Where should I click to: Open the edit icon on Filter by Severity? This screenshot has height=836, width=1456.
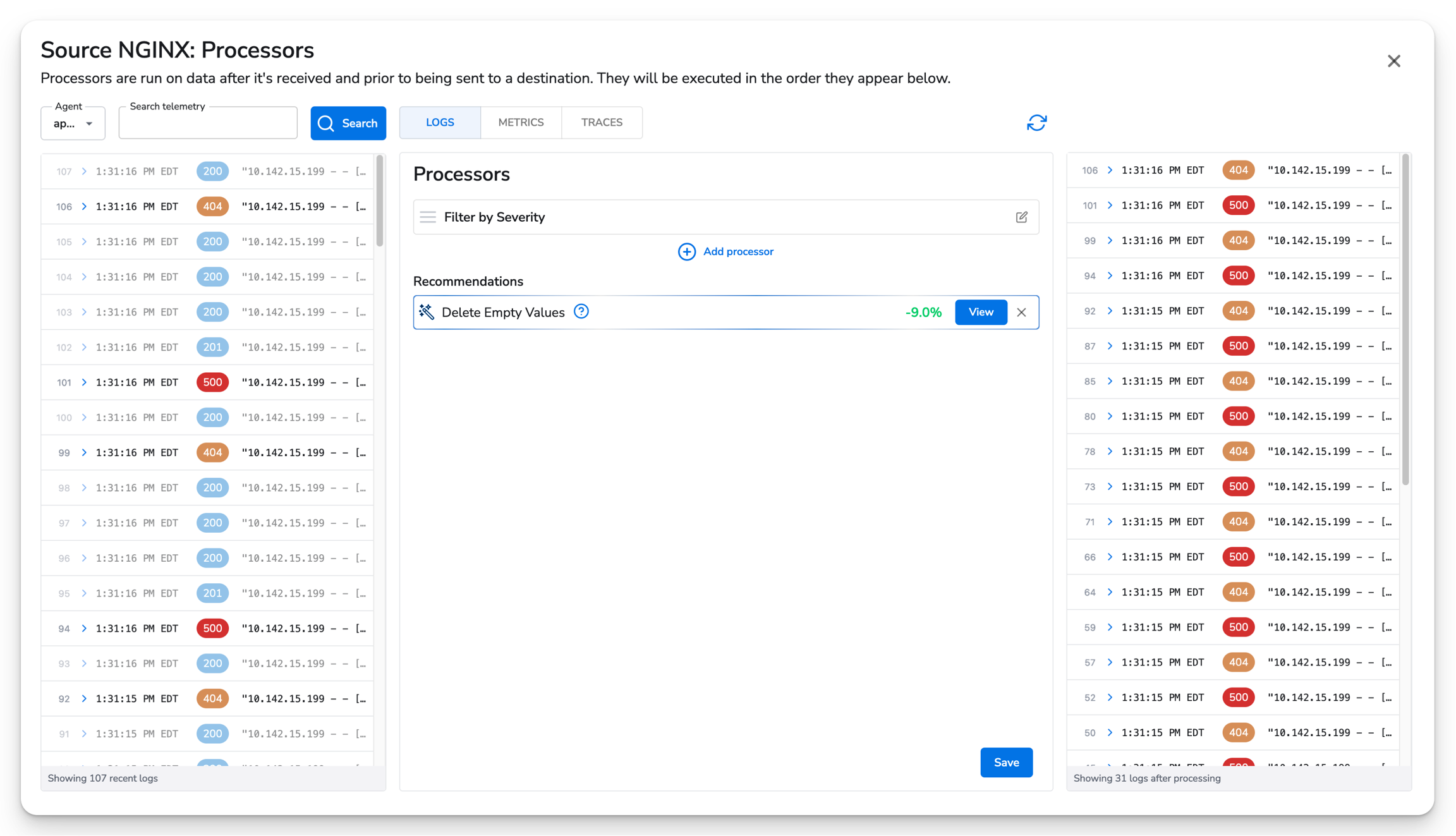1022,217
